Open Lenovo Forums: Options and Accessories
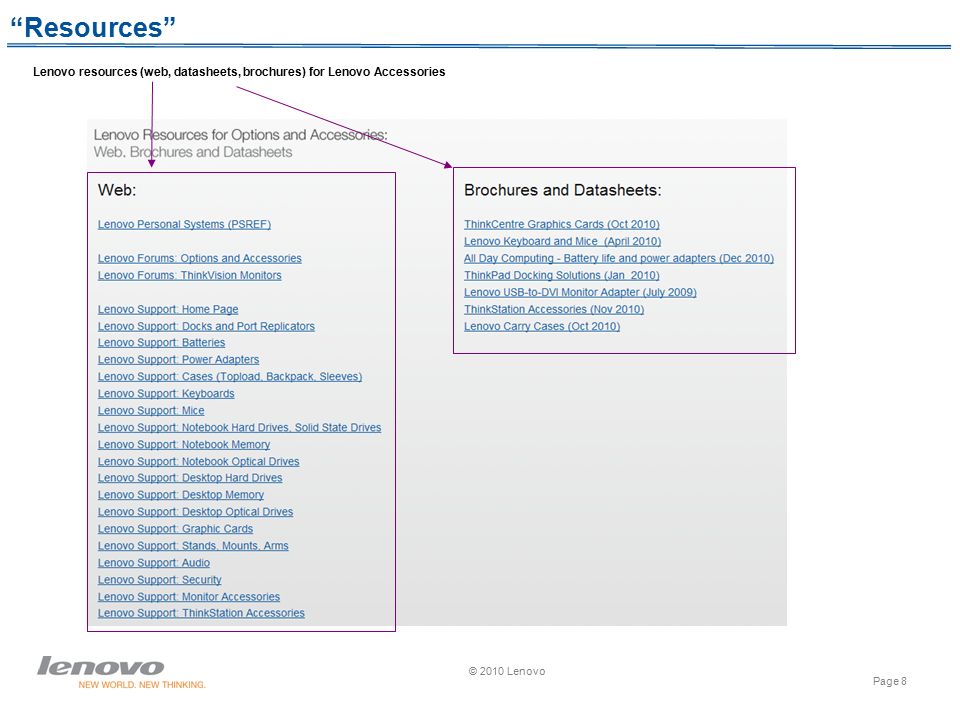Viewport: 960px width, 720px height. tap(200, 258)
